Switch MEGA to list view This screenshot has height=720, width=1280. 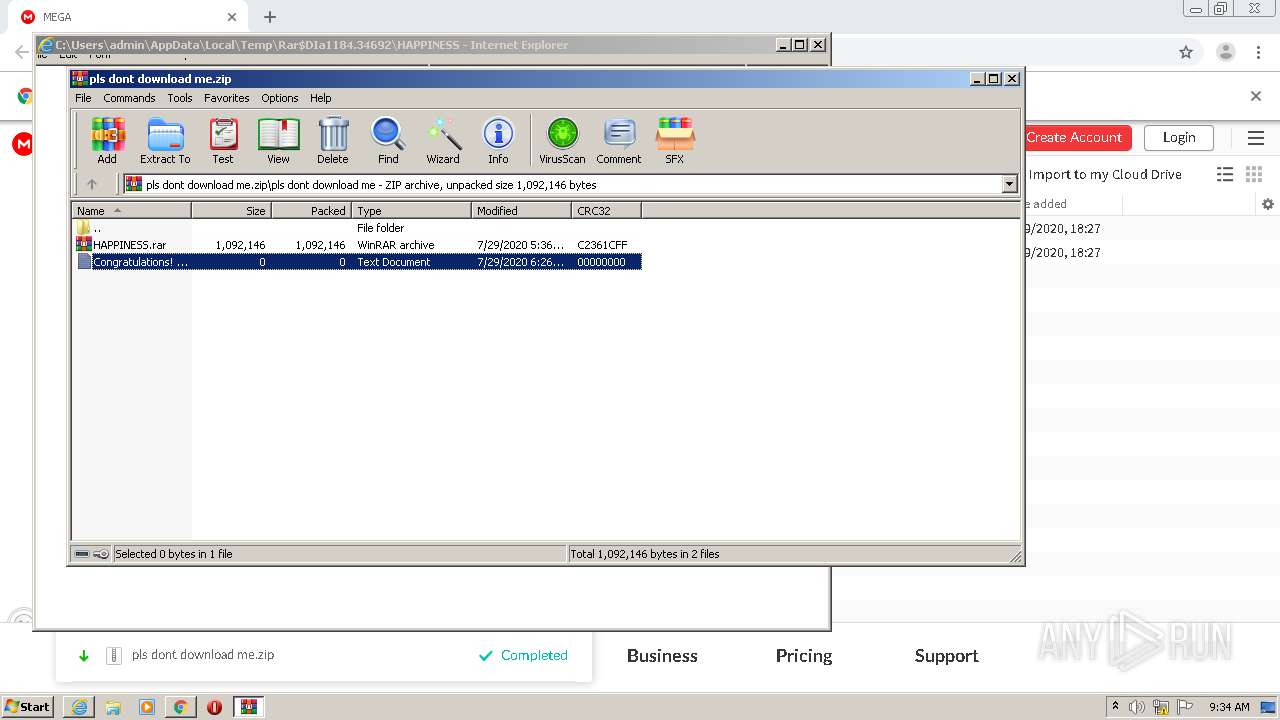coord(1225,174)
